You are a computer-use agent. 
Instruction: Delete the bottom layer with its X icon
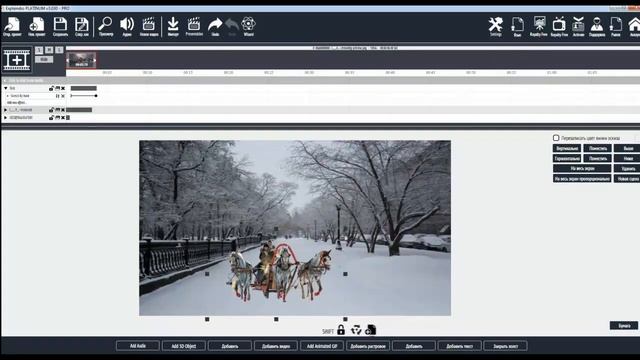click(63, 118)
